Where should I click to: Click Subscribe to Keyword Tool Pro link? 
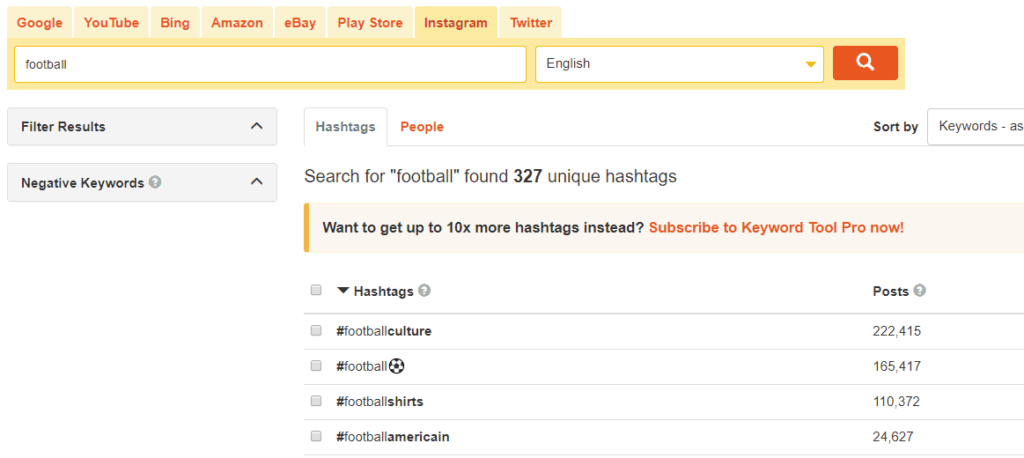click(x=776, y=228)
